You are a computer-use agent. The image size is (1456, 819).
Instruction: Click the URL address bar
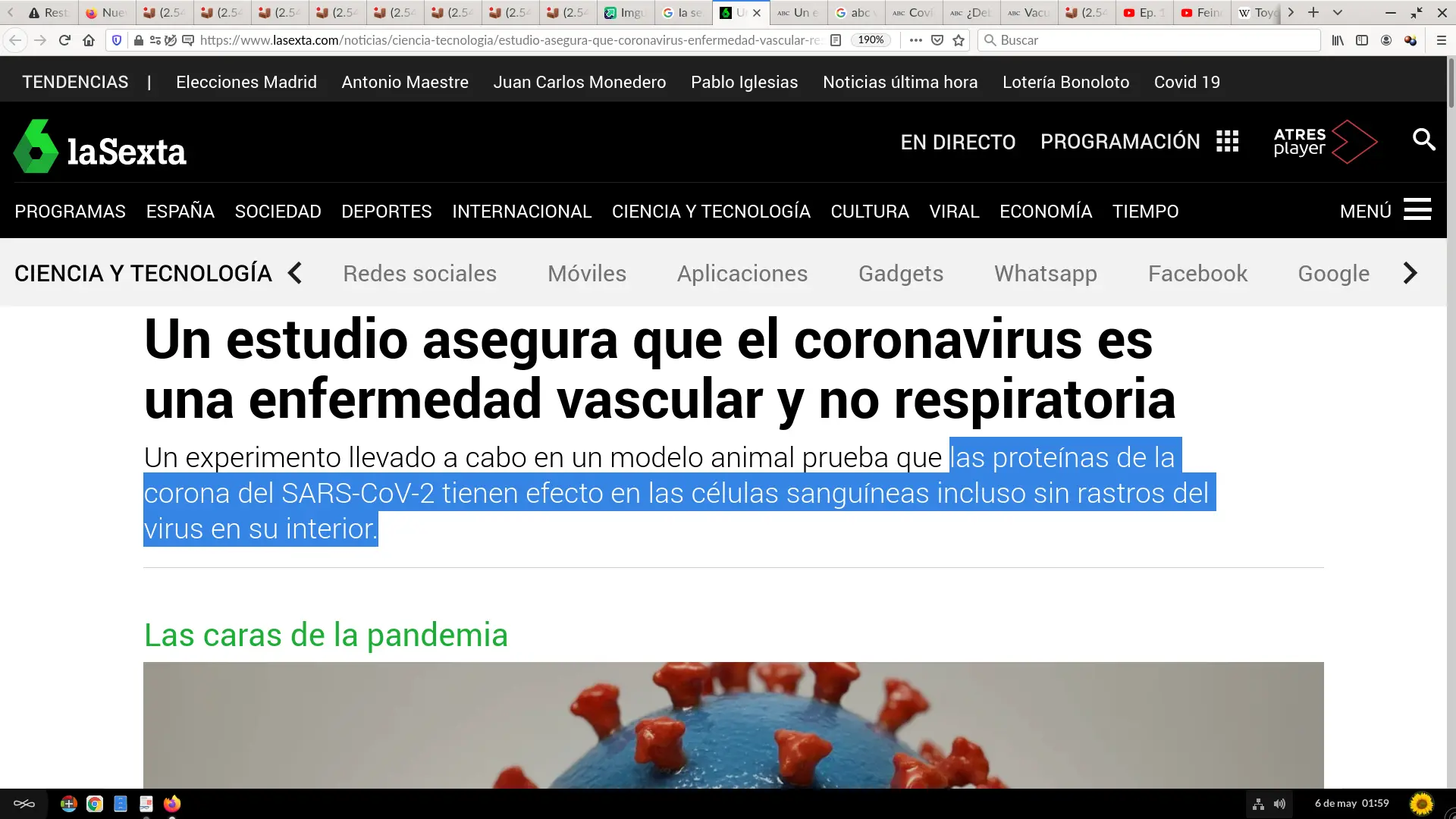pos(510,40)
